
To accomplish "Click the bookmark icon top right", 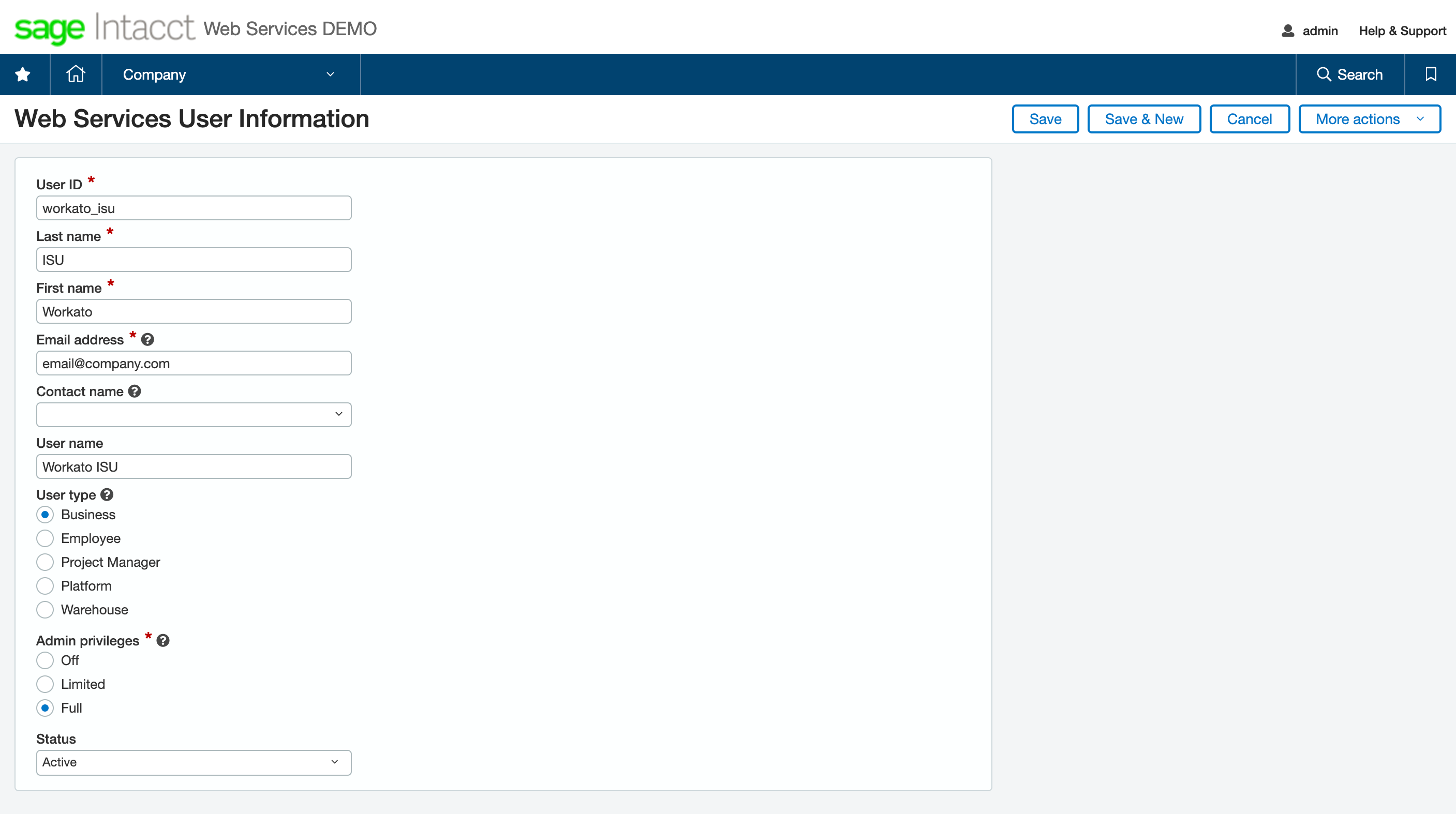I will (x=1430, y=74).
